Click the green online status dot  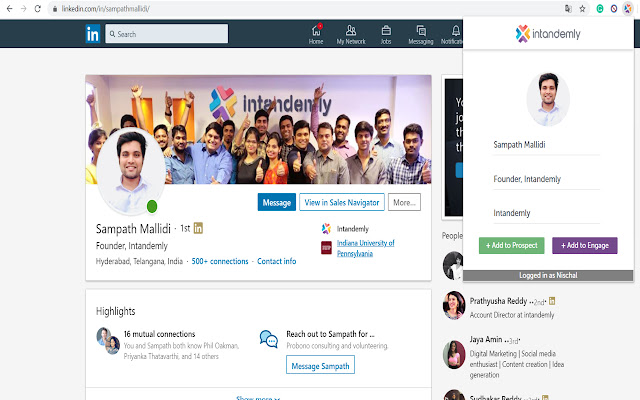(152, 207)
